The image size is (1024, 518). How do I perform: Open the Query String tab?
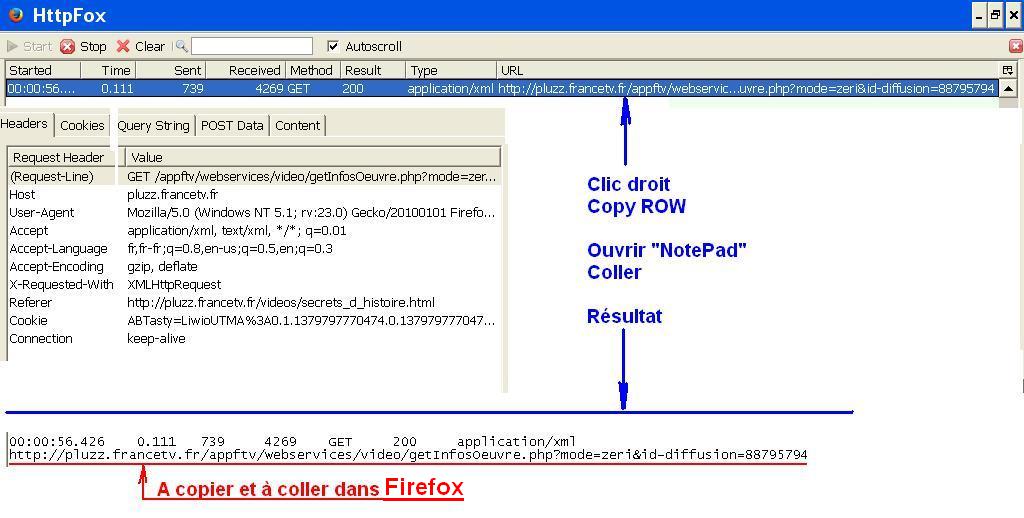coord(153,125)
